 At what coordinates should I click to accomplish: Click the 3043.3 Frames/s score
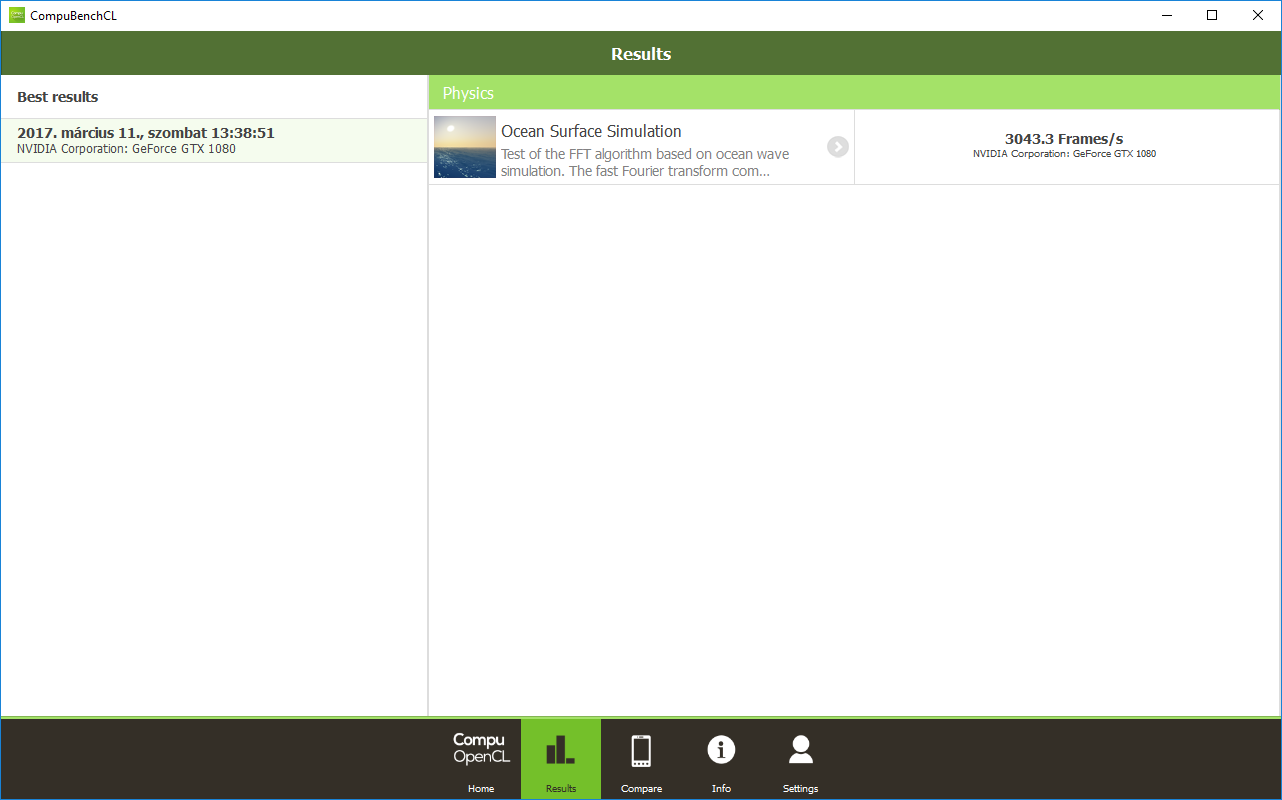tap(1064, 139)
